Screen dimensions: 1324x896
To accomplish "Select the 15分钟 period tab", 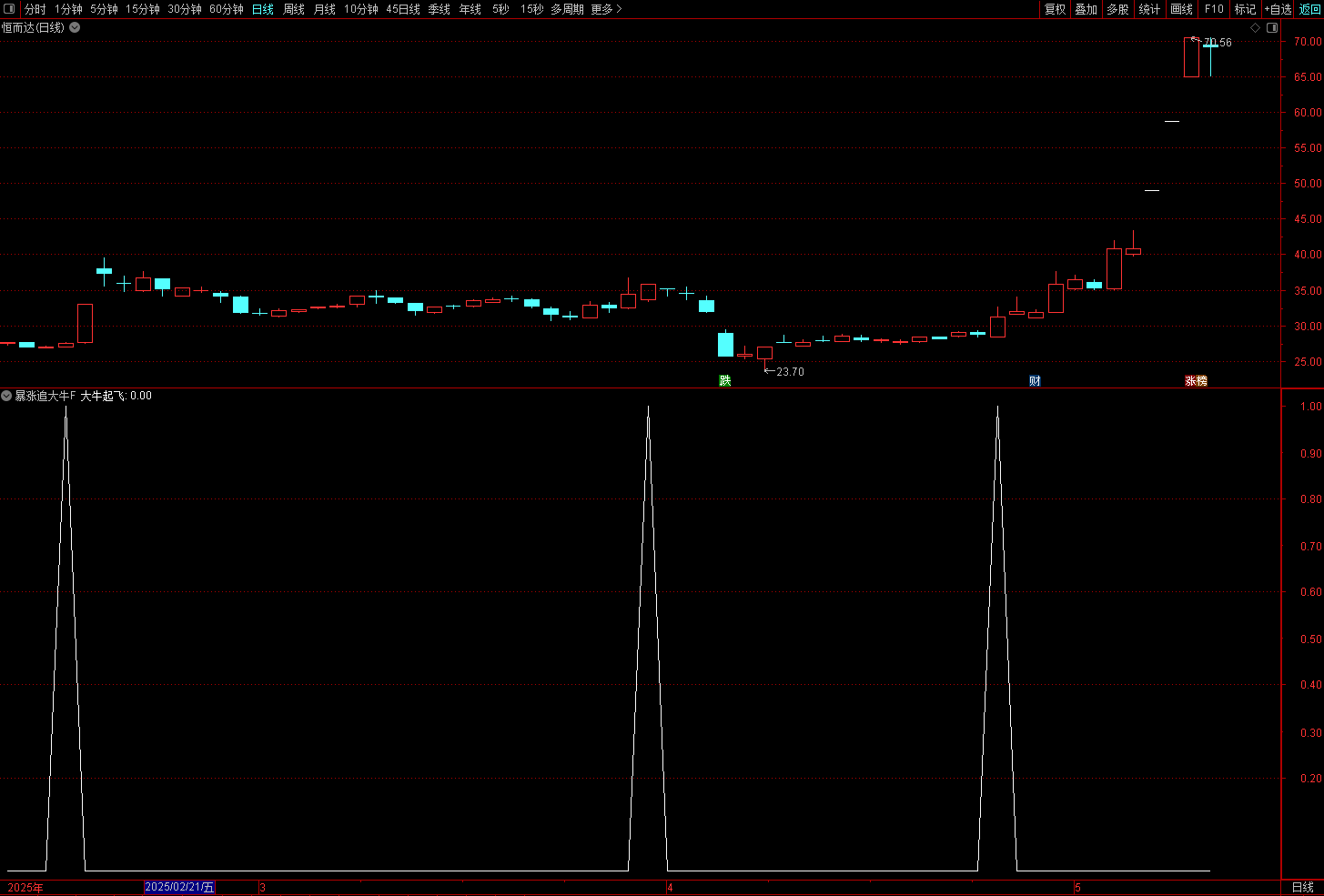I will (x=143, y=9).
